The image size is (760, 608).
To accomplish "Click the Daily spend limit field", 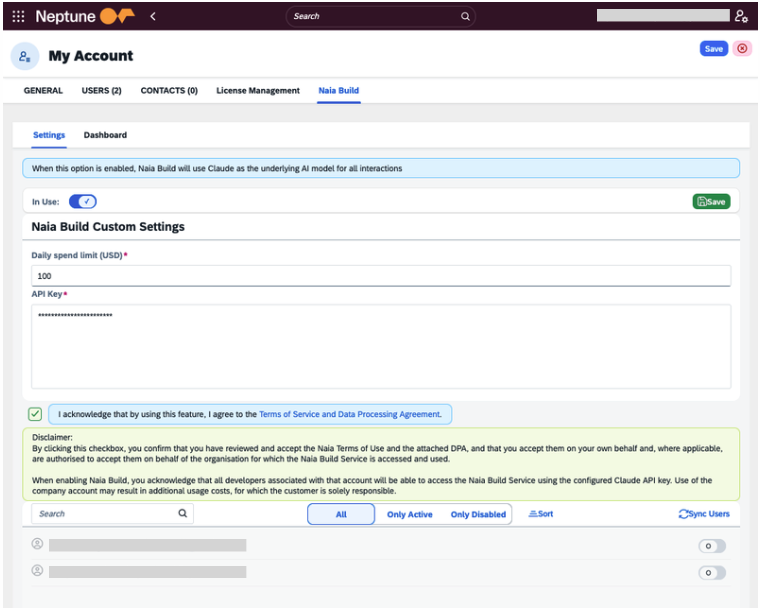I will tap(381, 276).
